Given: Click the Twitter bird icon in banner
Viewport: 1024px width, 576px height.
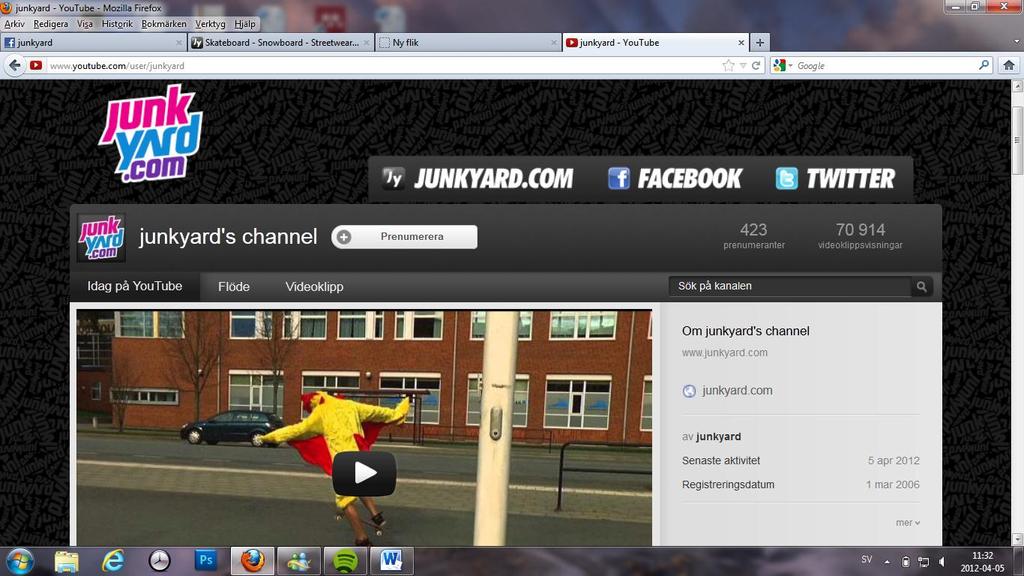Looking at the screenshot, I should 786,178.
